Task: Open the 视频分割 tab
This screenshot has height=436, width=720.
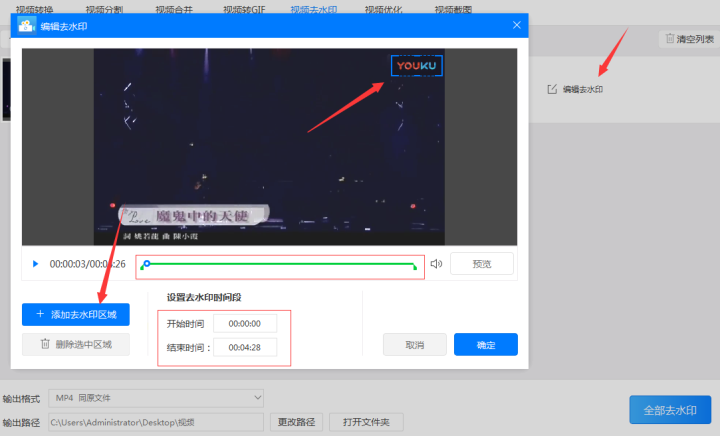Action: (104, 9)
